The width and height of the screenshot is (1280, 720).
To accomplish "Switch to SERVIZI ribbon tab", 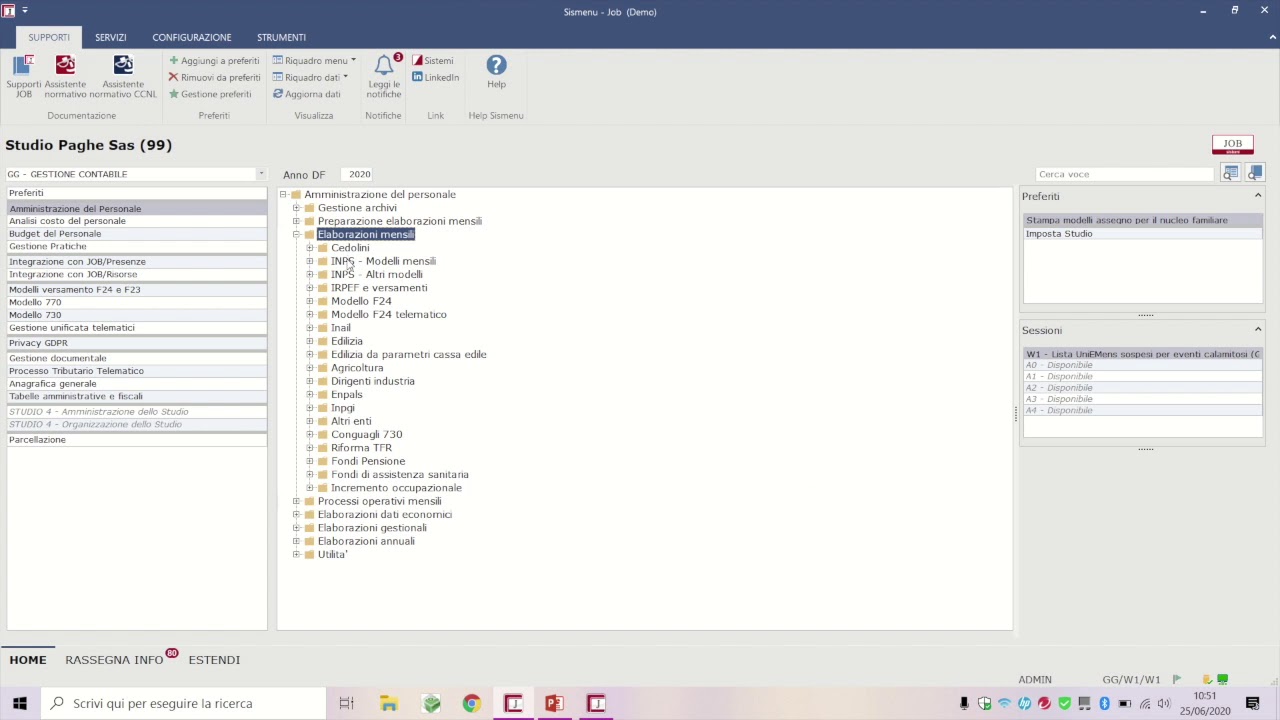I will tap(111, 37).
